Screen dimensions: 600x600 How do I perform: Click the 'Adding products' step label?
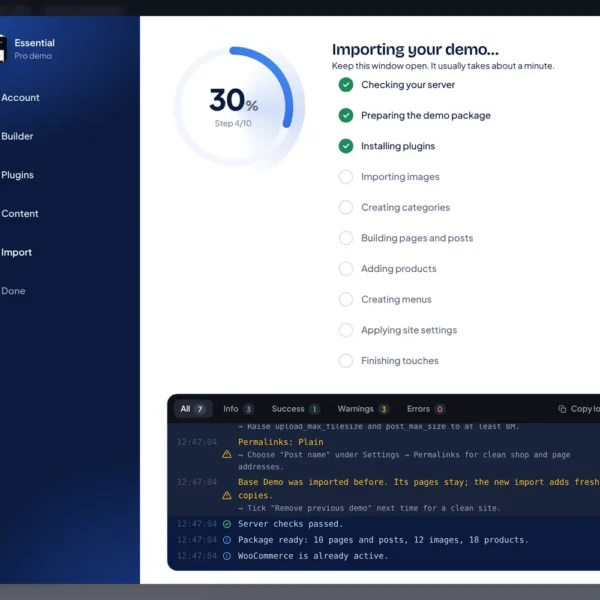399,269
